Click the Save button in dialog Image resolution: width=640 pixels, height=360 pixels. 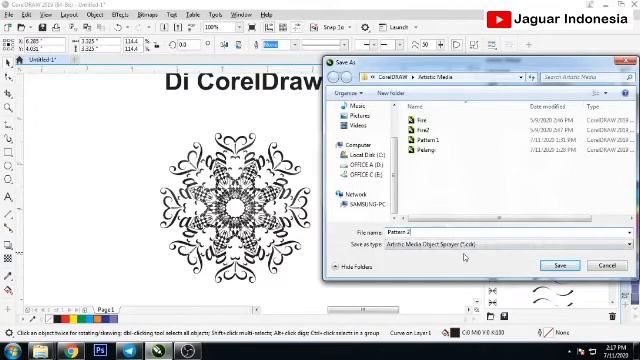[x=560, y=266]
